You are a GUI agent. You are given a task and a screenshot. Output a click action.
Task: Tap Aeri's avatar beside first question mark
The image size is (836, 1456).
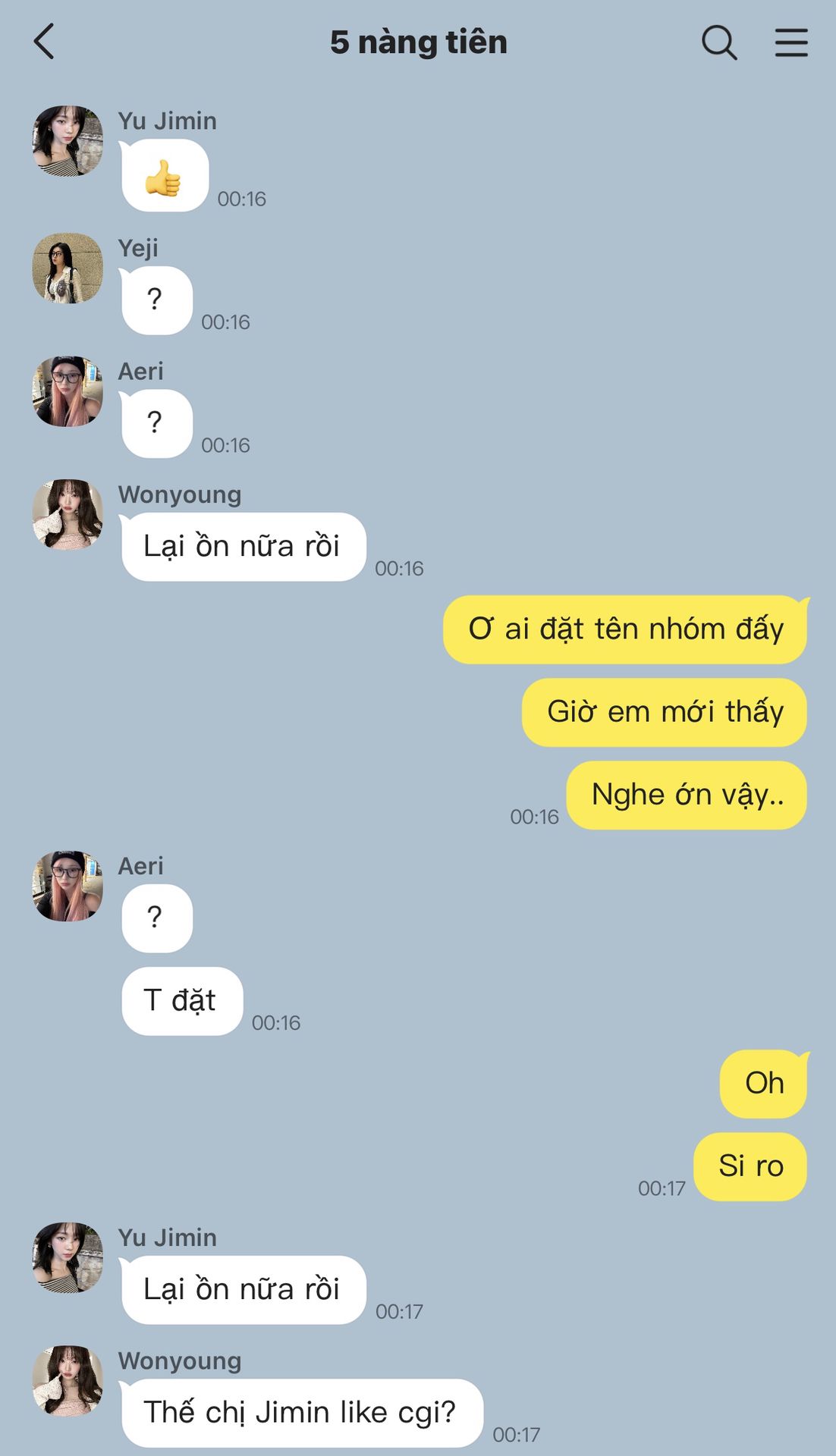68,391
